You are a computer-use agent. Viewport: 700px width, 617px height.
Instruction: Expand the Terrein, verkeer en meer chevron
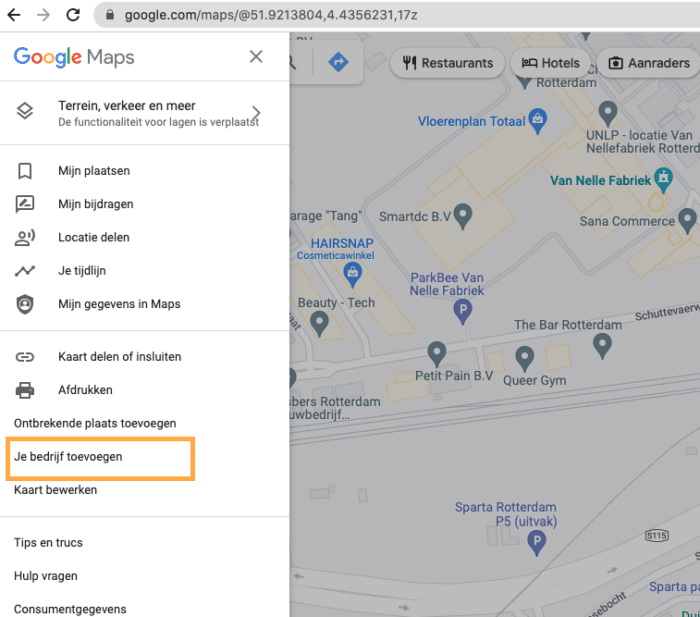pyautogui.click(x=256, y=113)
